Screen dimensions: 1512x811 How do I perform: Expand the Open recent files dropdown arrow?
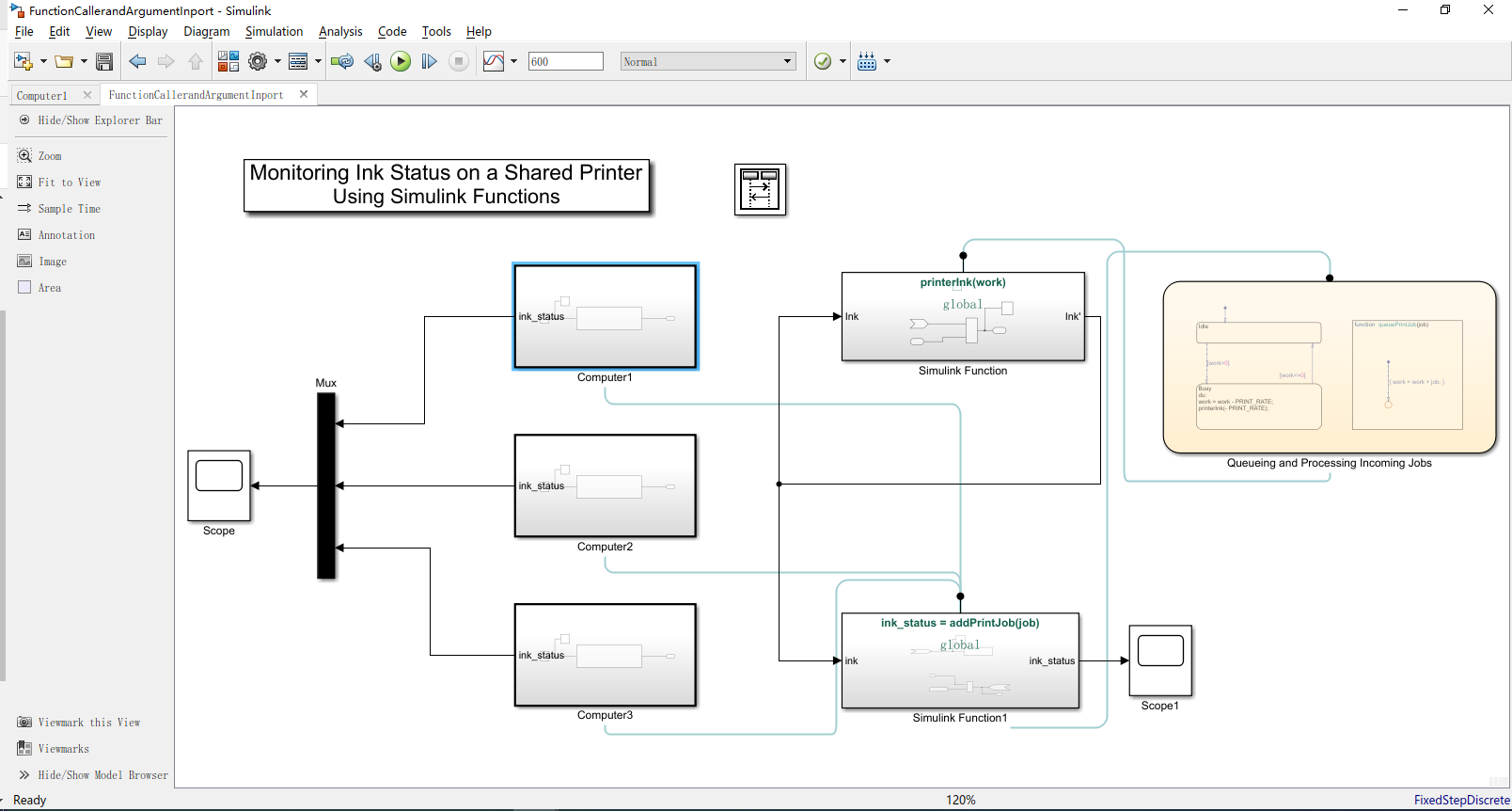(x=84, y=62)
